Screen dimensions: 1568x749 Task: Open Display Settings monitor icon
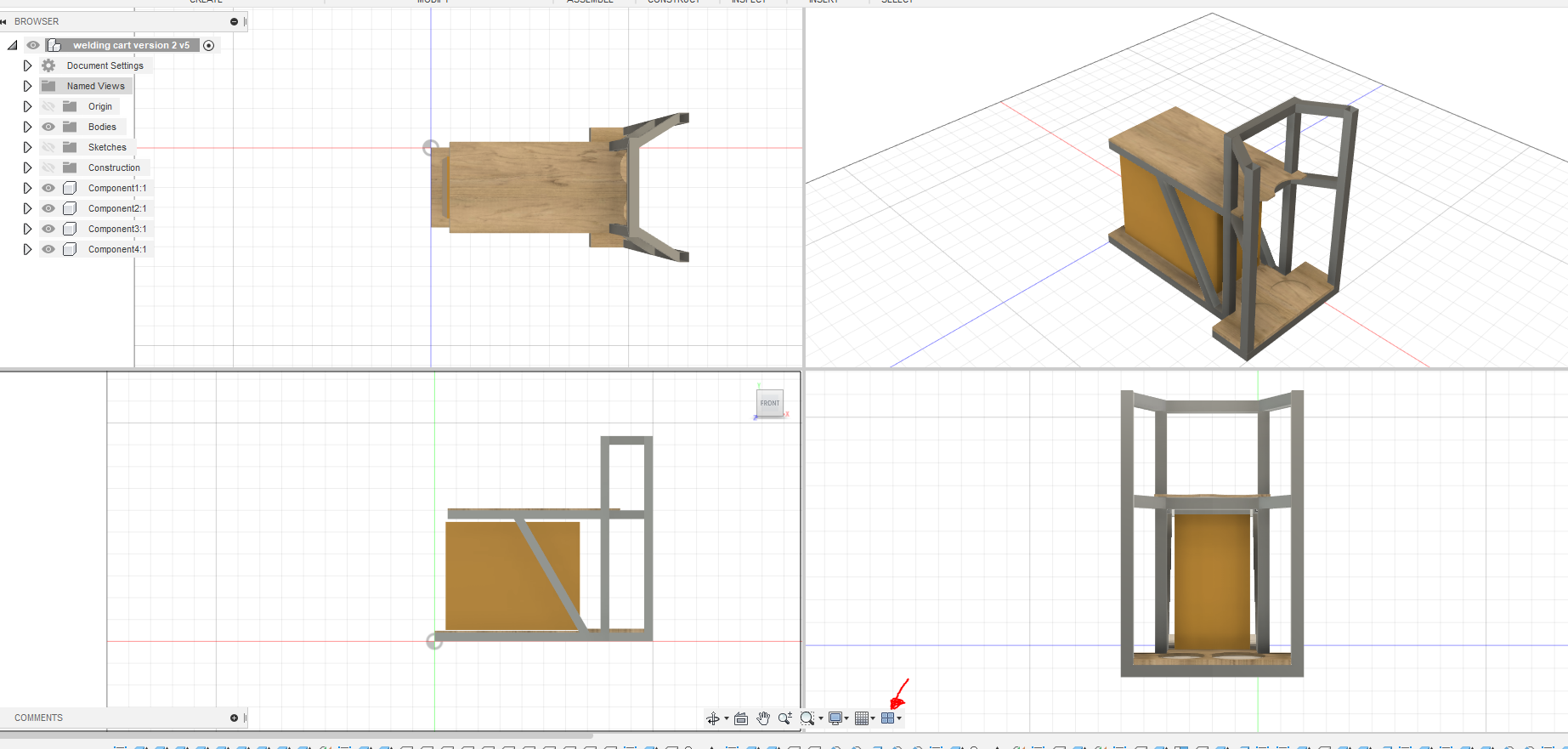click(x=835, y=719)
